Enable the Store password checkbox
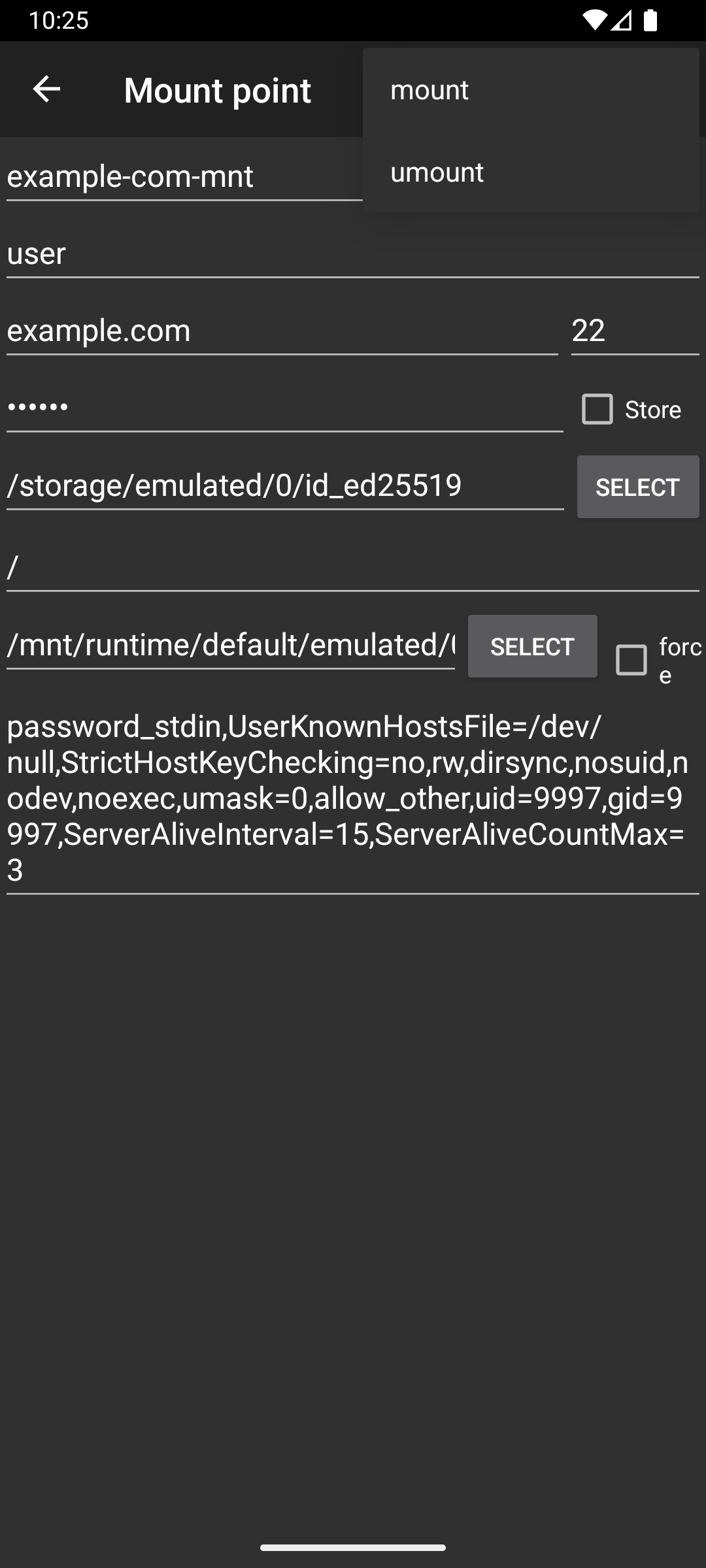Image resolution: width=706 pixels, height=1568 pixels. pyautogui.click(x=597, y=409)
